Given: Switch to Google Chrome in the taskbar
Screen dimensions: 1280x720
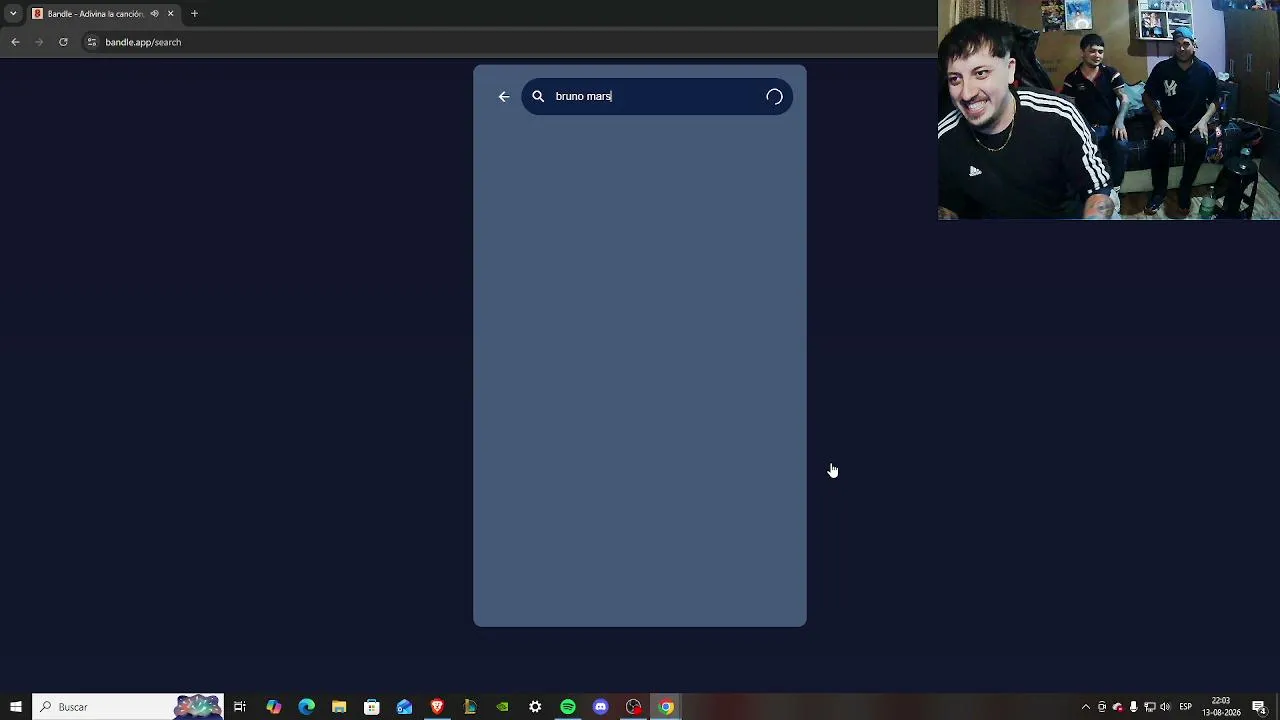Looking at the screenshot, I should (x=666, y=707).
